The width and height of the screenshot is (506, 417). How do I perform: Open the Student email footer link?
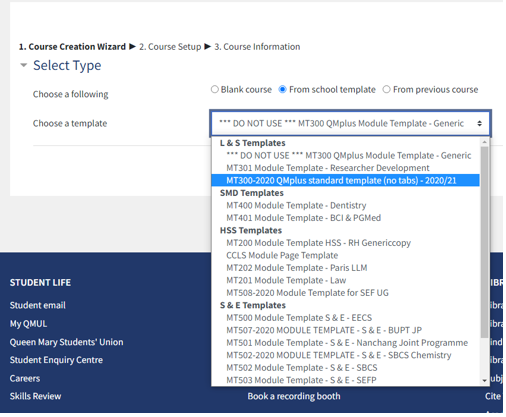pos(38,305)
